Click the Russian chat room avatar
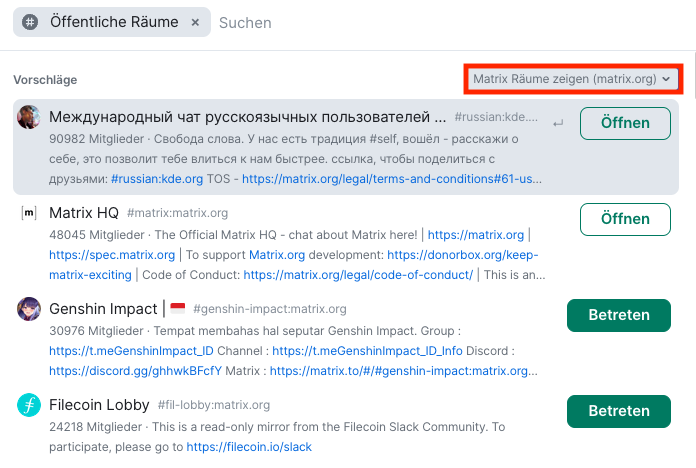This screenshot has width=696, height=468. (x=29, y=117)
